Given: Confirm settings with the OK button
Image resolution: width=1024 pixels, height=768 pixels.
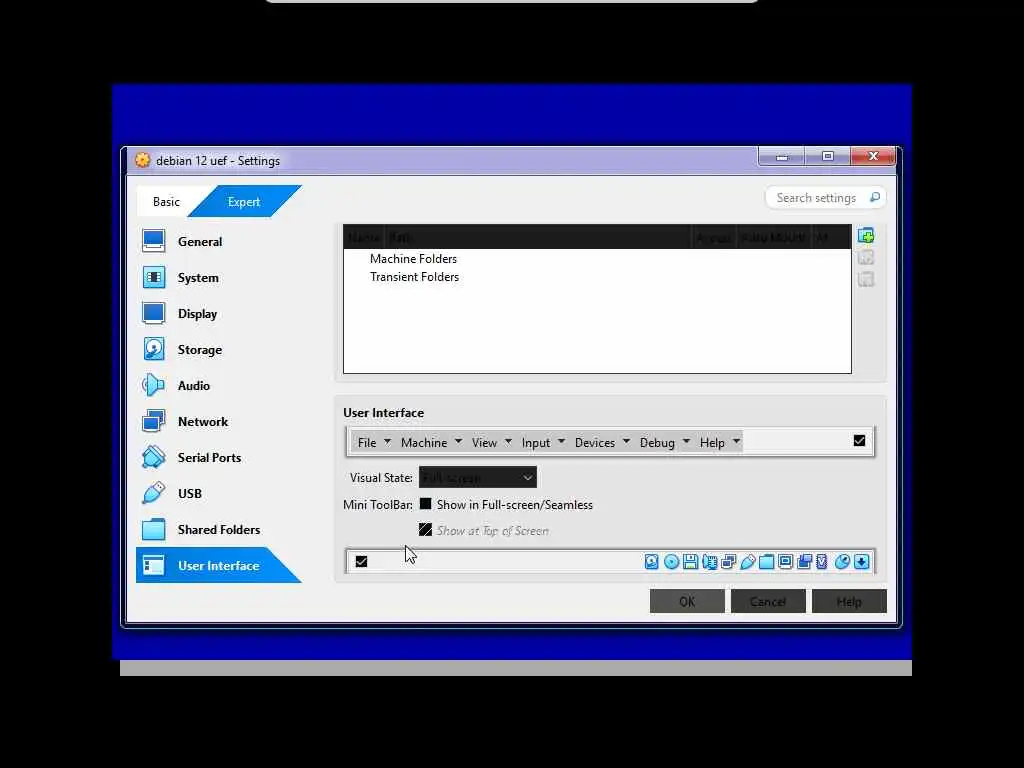Looking at the screenshot, I should (687, 601).
